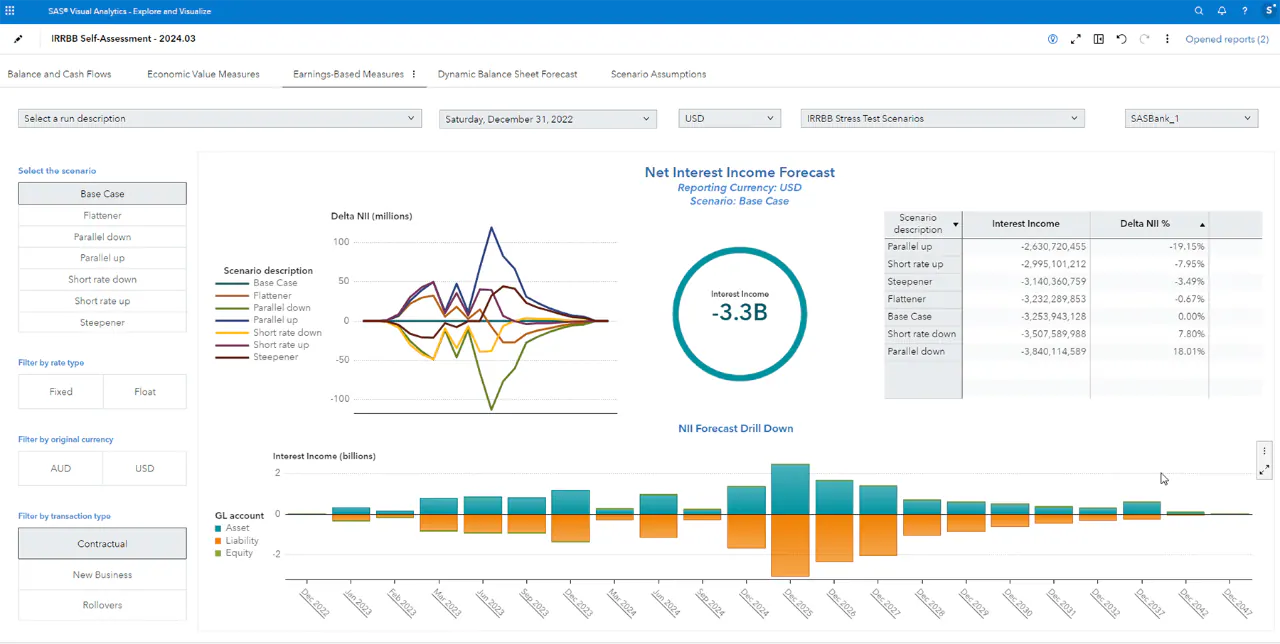
Task: Open Opened reports (2) link
Action: coord(1227,38)
